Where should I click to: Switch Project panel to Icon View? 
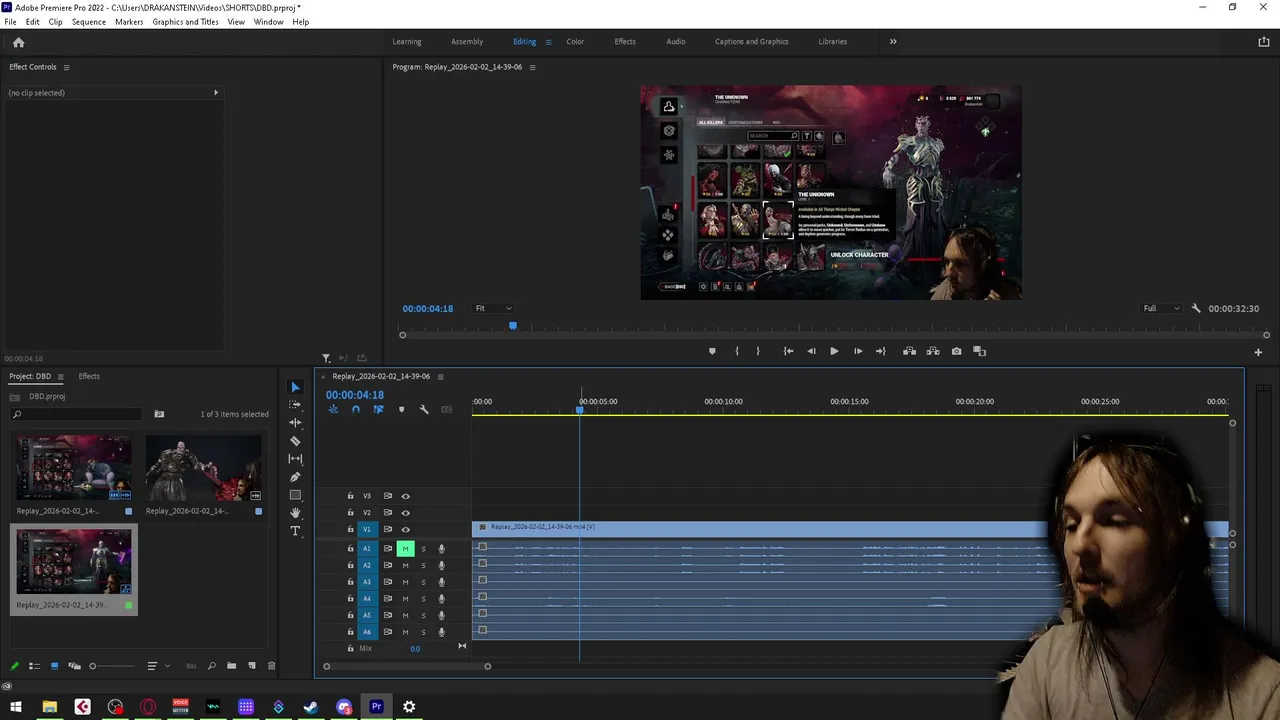point(54,666)
